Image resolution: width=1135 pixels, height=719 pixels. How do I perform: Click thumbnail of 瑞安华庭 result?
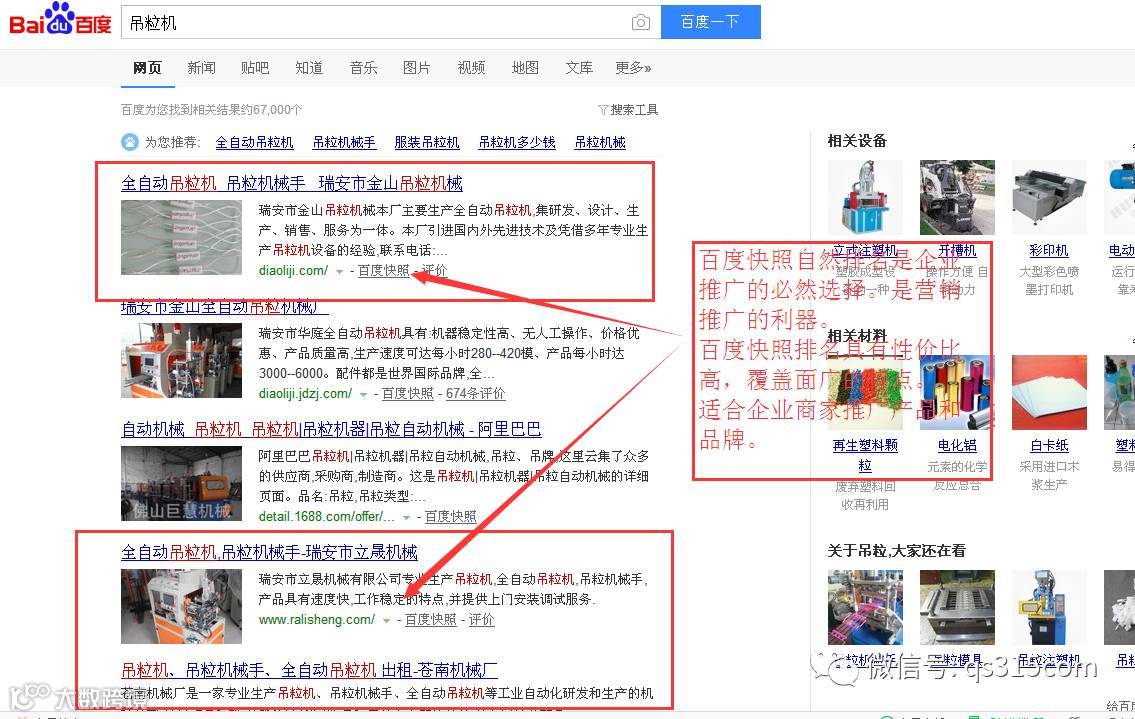[181, 361]
